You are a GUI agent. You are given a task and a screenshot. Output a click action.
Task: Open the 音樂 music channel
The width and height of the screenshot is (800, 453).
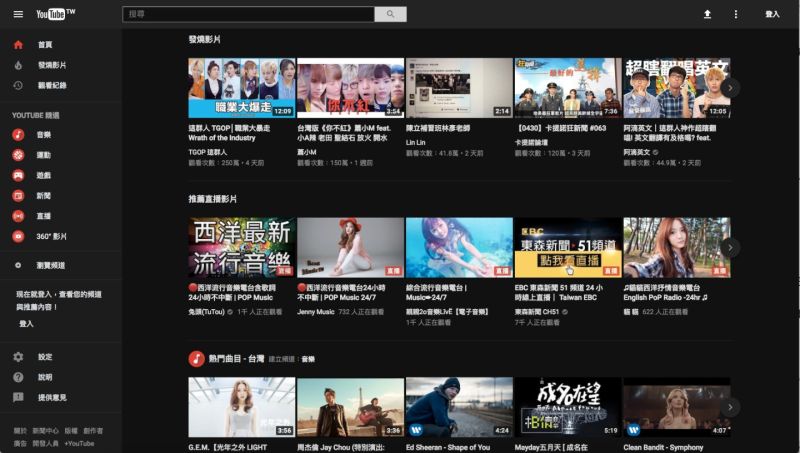tap(61, 135)
